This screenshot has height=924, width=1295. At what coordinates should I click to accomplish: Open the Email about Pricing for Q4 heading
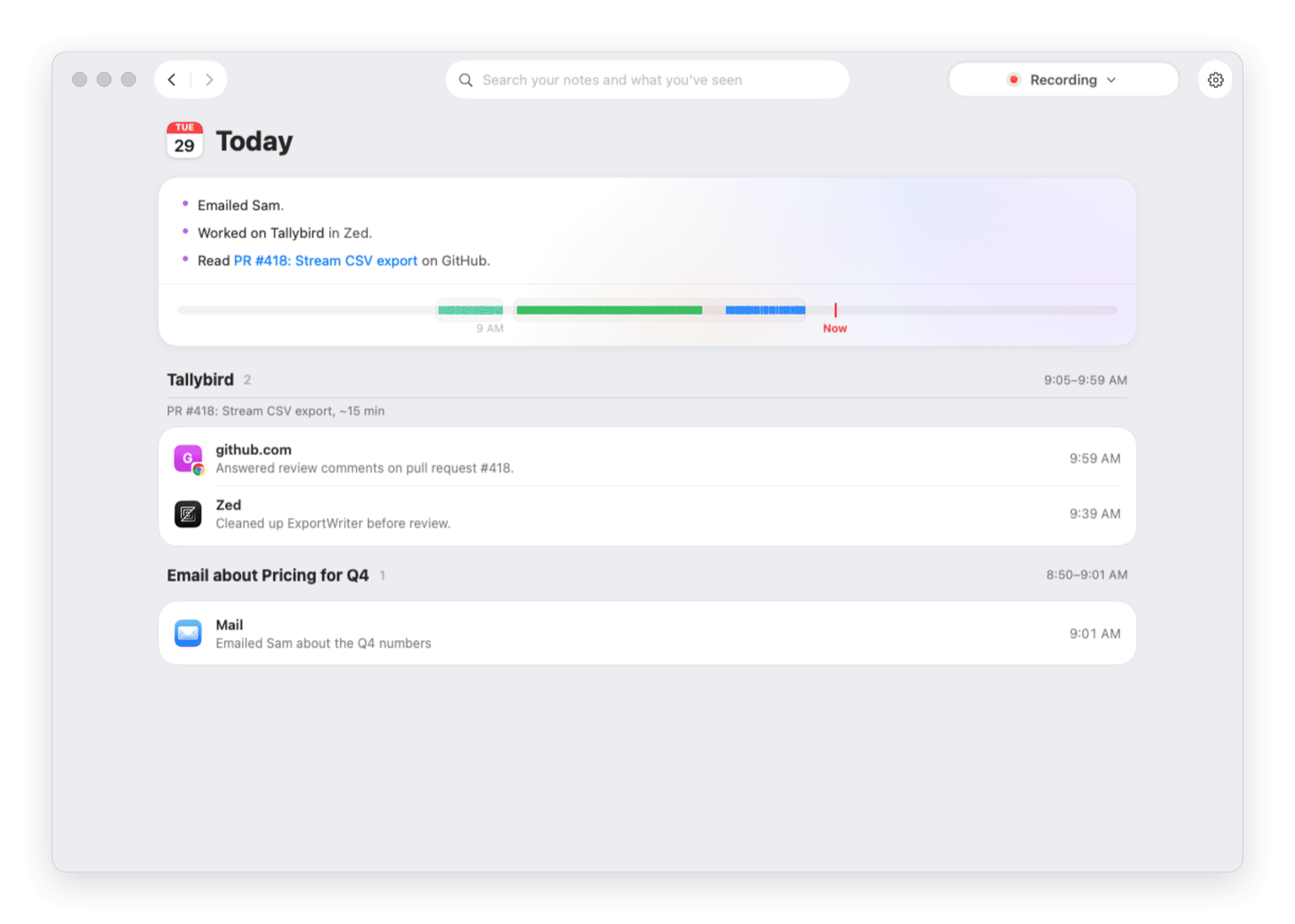(x=268, y=575)
